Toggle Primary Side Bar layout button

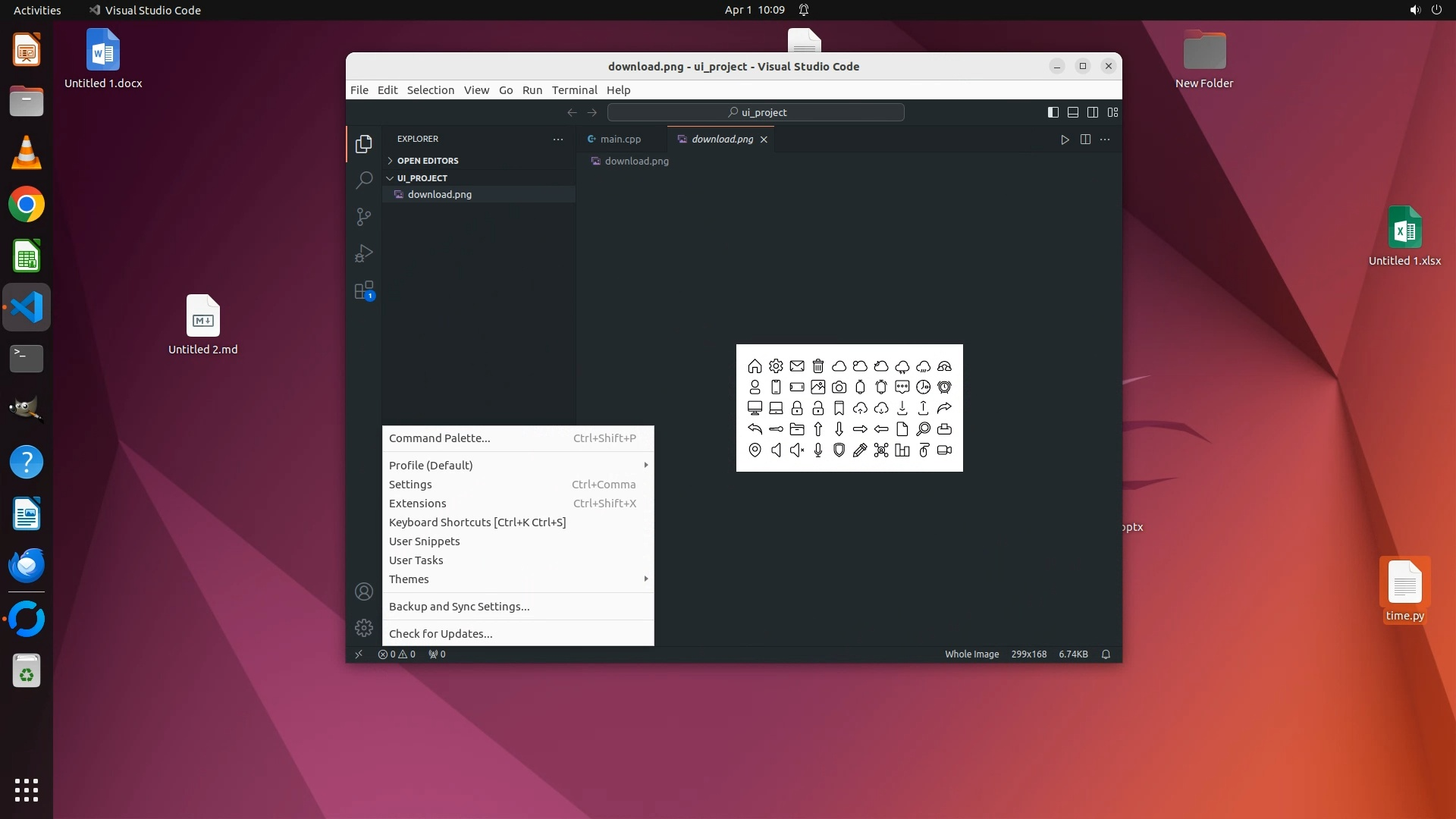[1053, 112]
